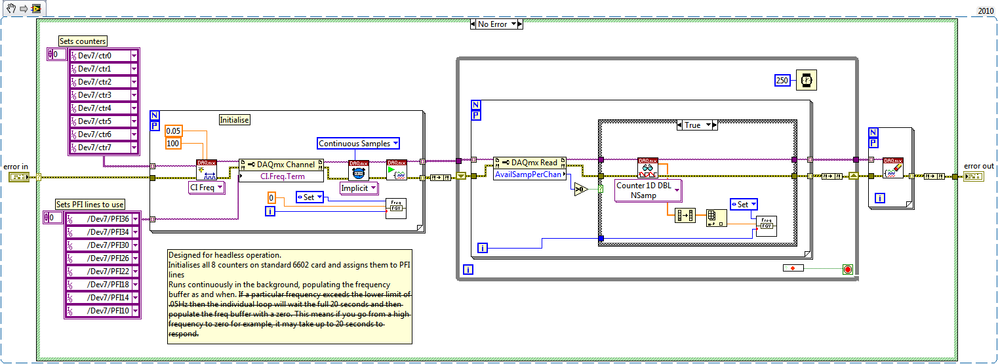Select Merge Errors node right after Initialise loop
Image resolution: width=998 pixels, height=364 pixels.
point(439,177)
